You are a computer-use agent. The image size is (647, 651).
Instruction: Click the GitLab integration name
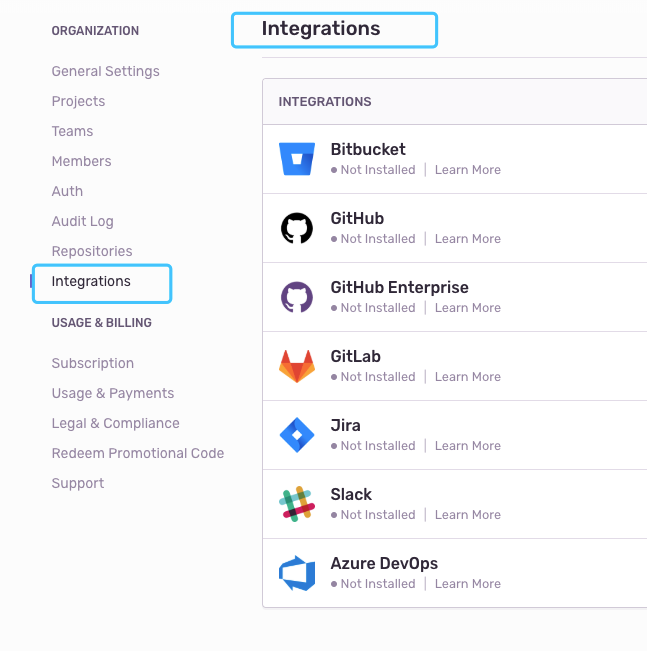(x=355, y=356)
